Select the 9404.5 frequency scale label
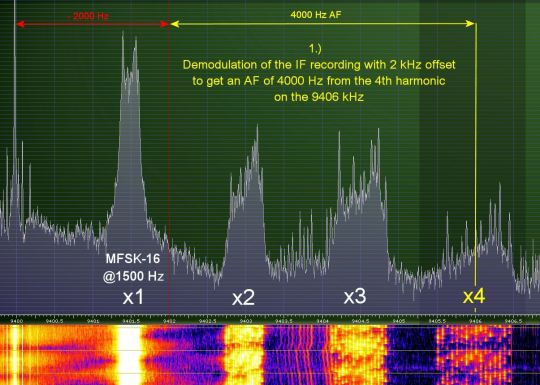 pyautogui.click(x=360, y=321)
